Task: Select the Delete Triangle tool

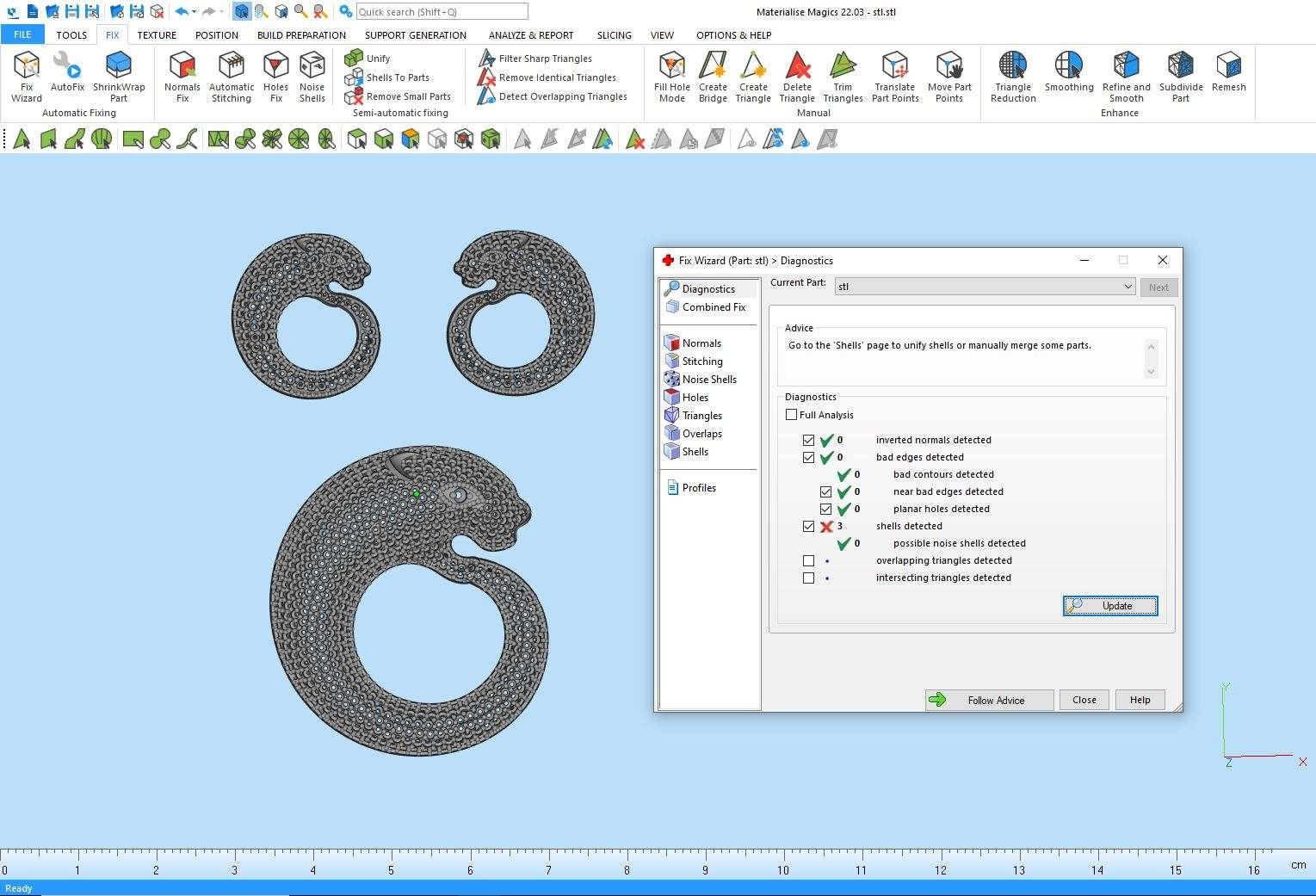Action: tap(797, 76)
